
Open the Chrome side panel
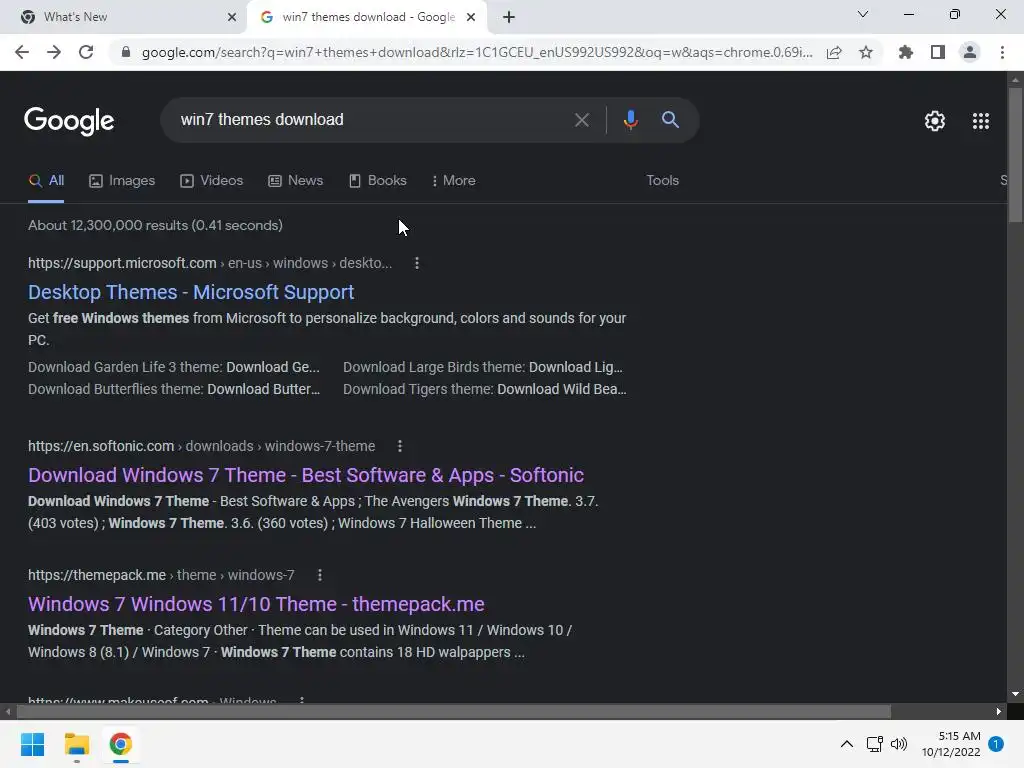[x=938, y=52]
